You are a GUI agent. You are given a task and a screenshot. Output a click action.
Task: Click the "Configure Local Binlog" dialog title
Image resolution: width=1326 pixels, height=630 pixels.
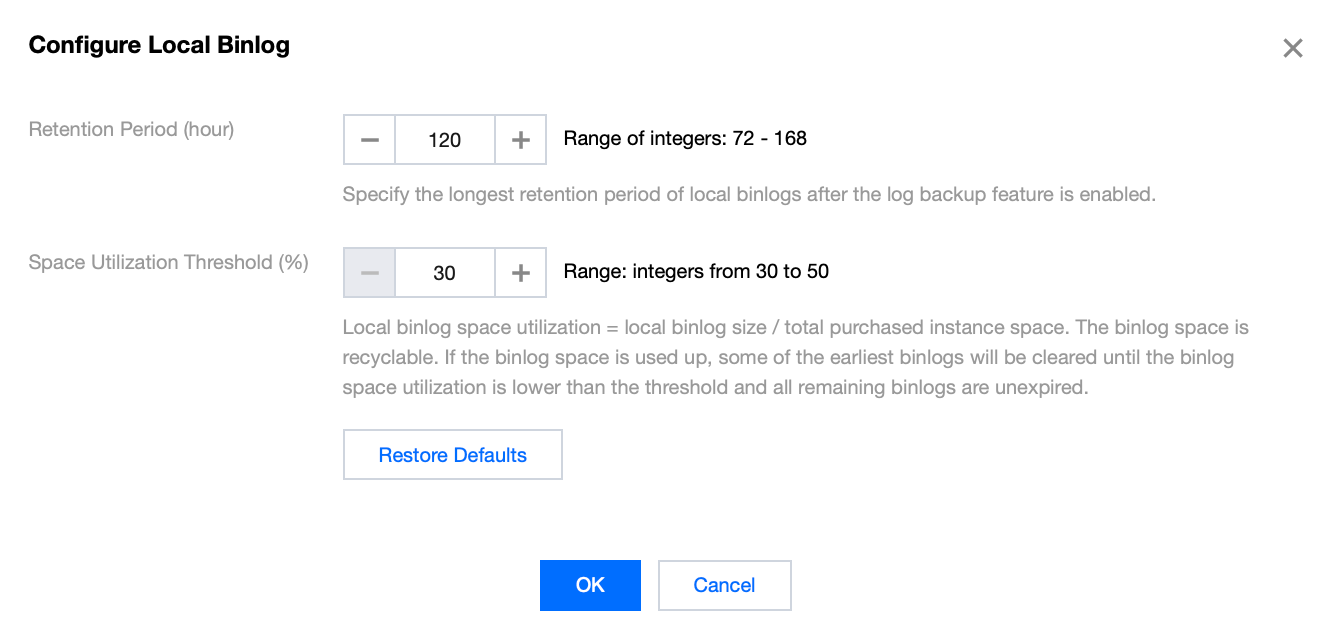coord(159,45)
